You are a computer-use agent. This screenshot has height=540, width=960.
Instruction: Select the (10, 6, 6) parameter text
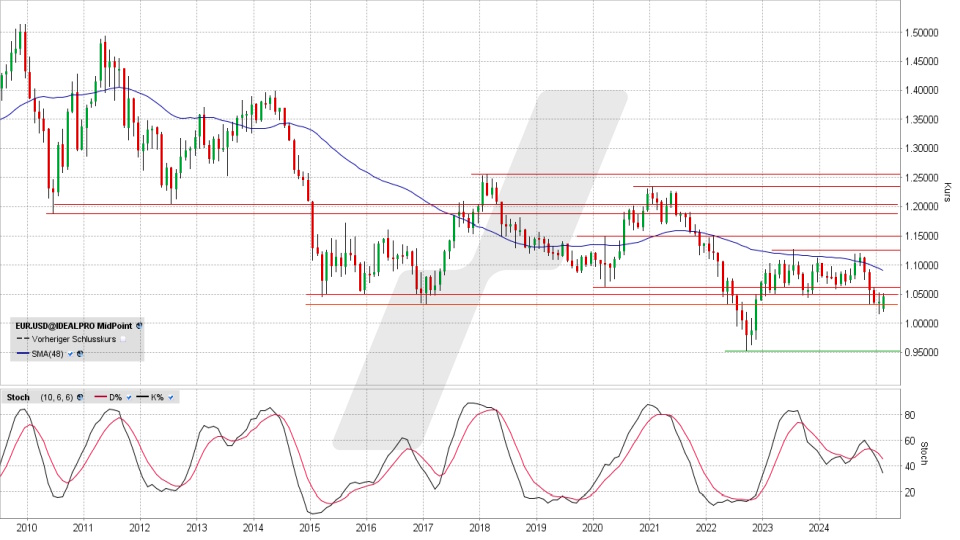(x=57, y=397)
